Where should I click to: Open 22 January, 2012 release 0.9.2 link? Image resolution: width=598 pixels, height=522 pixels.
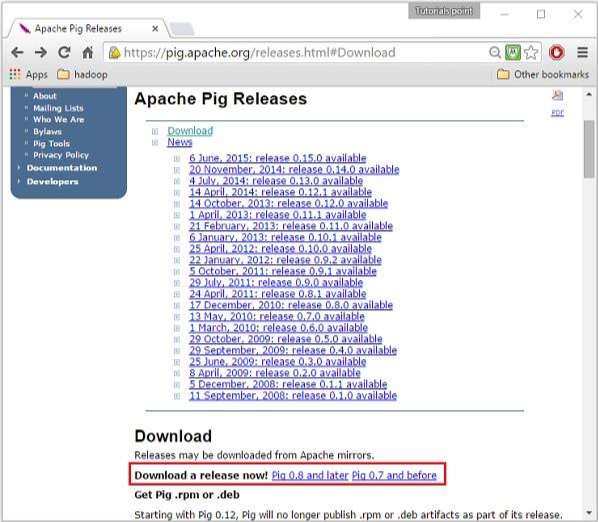(x=285, y=260)
